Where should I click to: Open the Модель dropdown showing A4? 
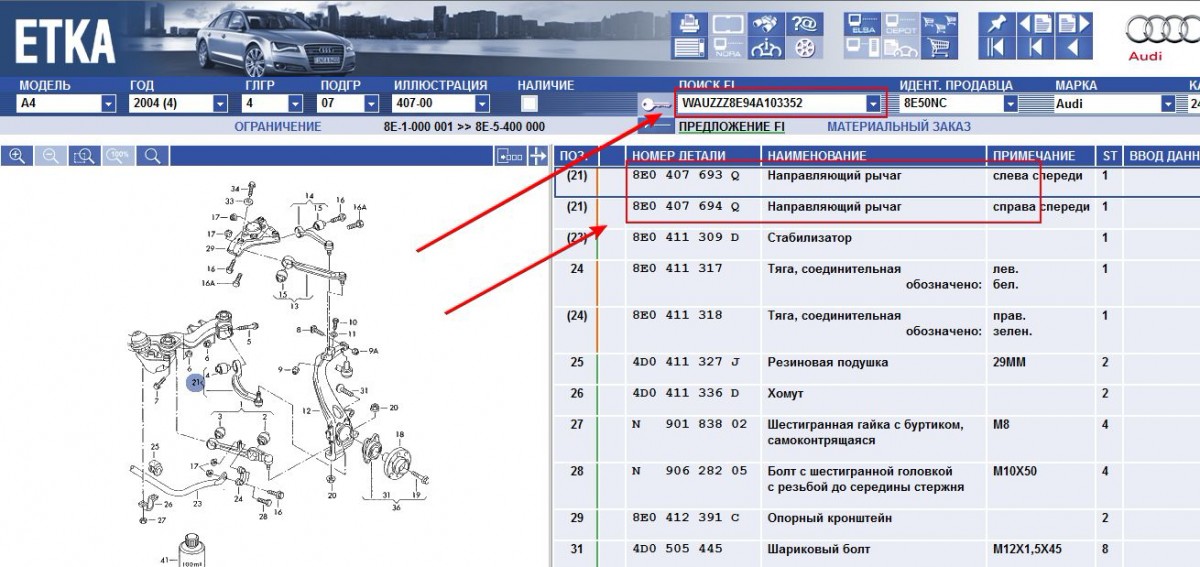coord(108,103)
